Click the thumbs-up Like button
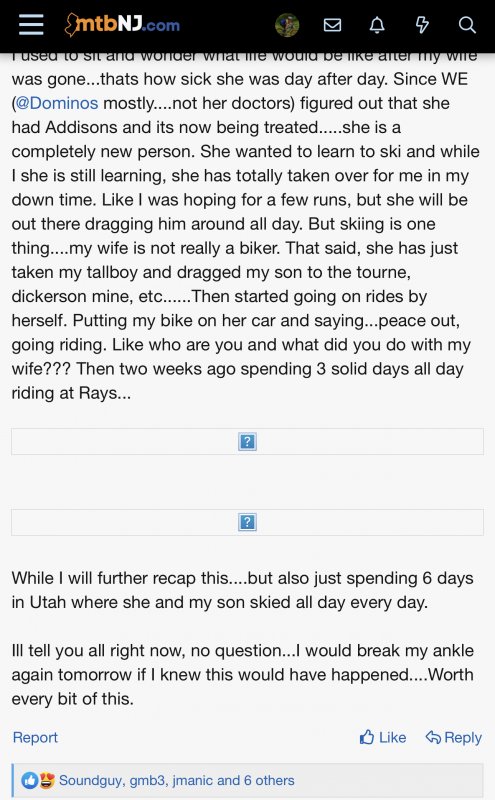495x800 pixels. point(383,737)
